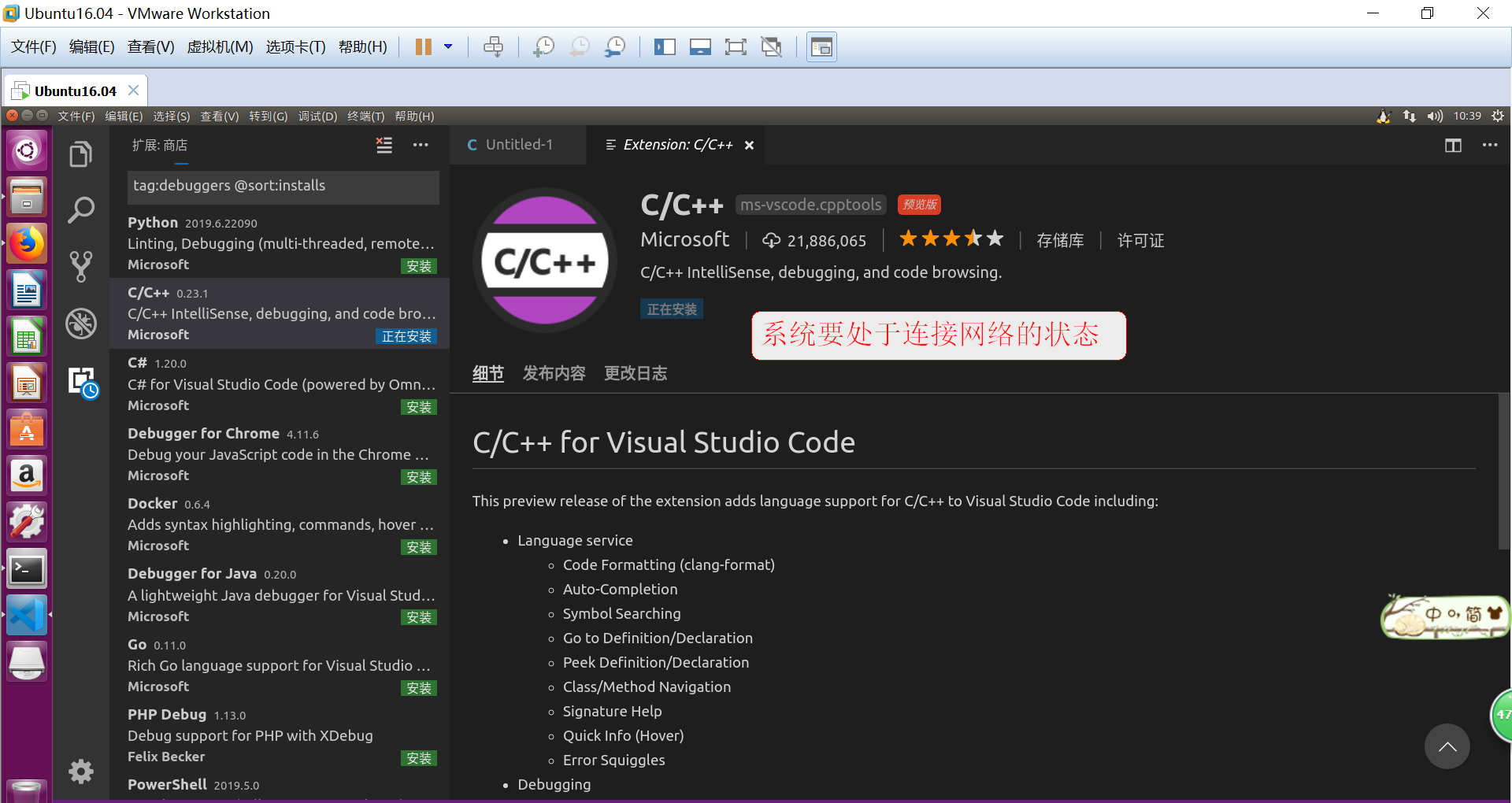Open the Debug view icon

(x=80, y=324)
